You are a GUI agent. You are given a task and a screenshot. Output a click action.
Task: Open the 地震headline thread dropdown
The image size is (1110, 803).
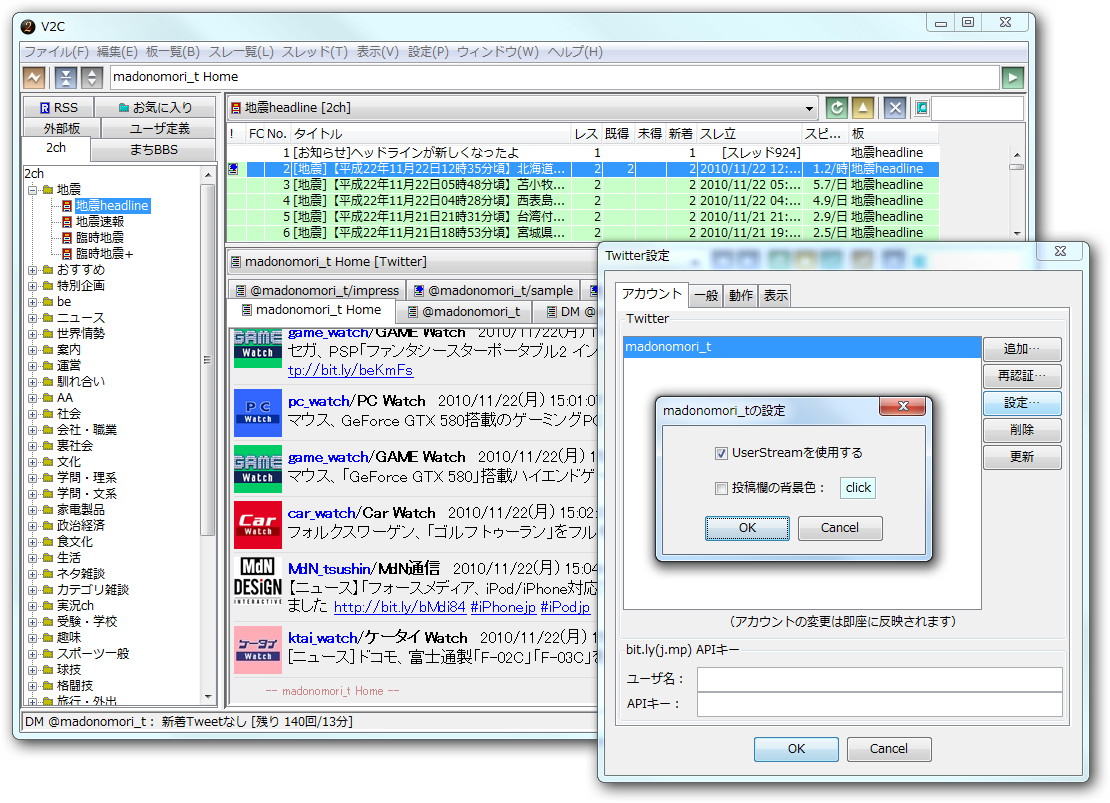pyautogui.click(x=809, y=107)
